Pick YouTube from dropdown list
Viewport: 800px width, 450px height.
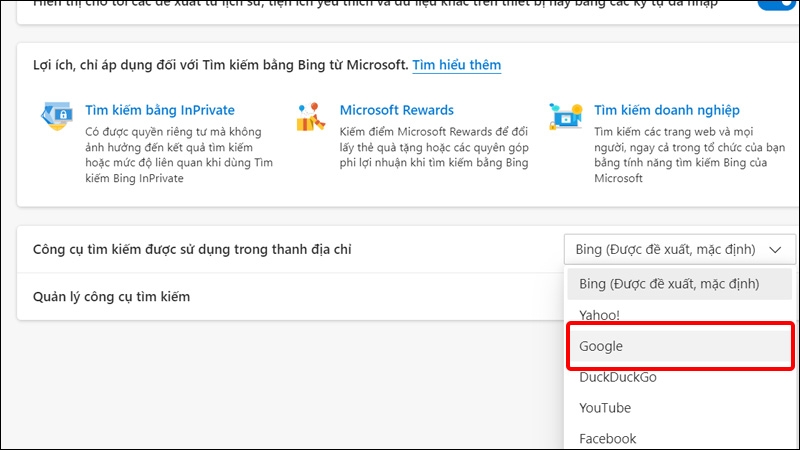[679, 408]
